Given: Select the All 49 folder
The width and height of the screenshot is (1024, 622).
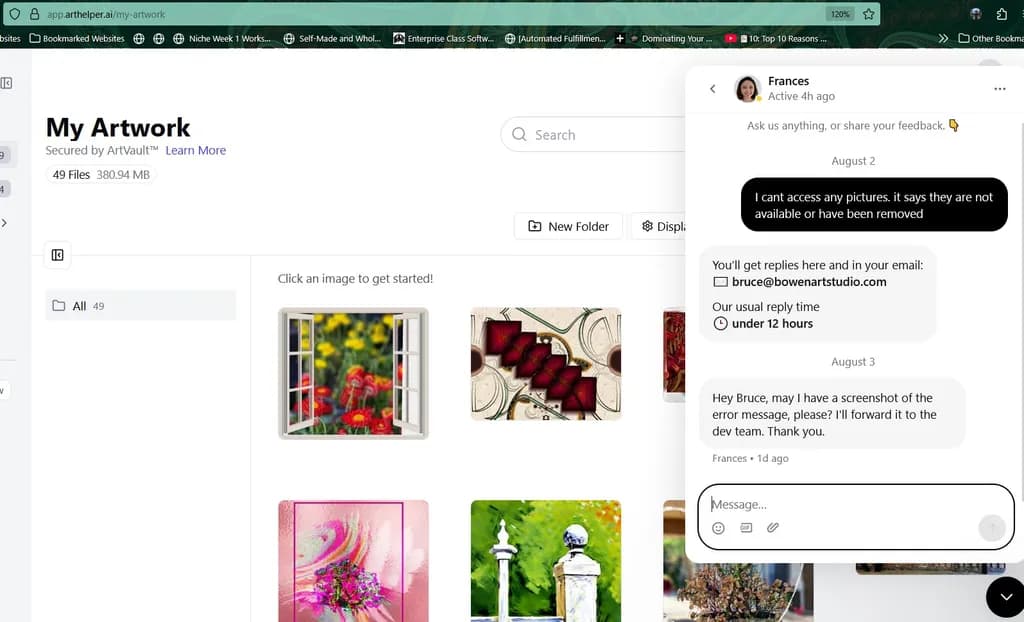Looking at the screenshot, I should pyautogui.click(x=140, y=306).
